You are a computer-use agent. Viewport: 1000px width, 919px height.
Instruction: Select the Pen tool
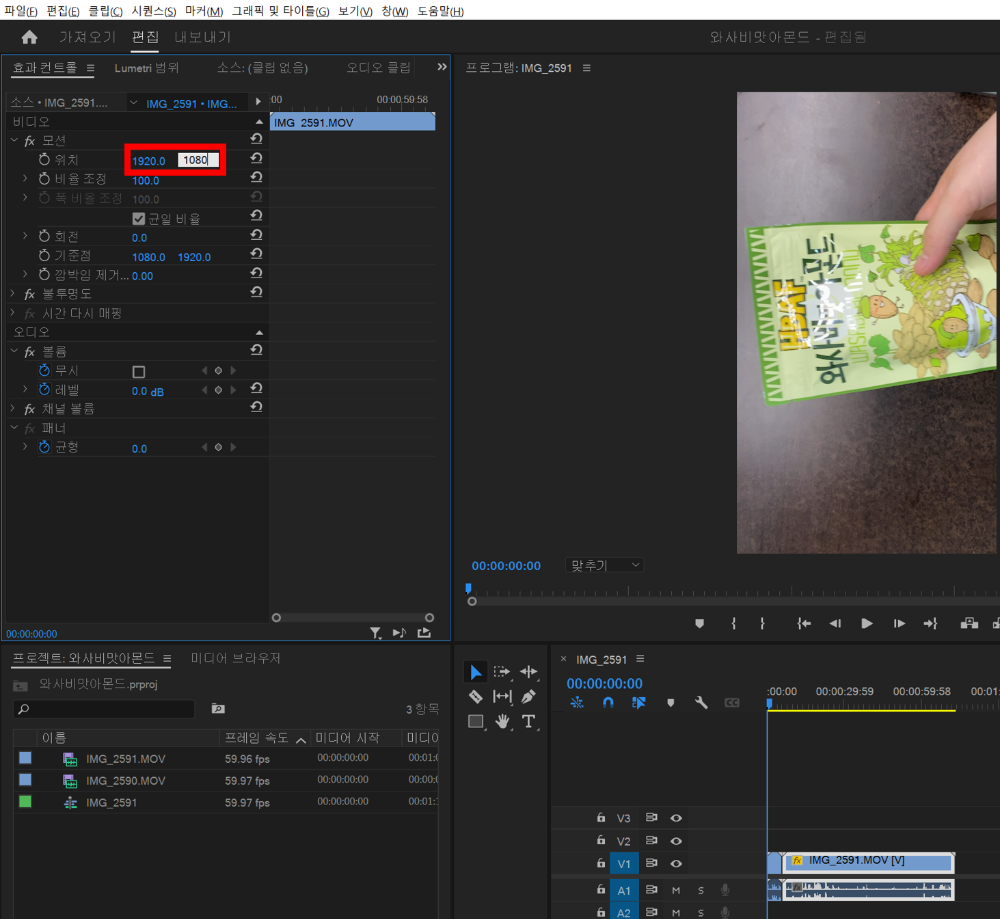pos(528,696)
